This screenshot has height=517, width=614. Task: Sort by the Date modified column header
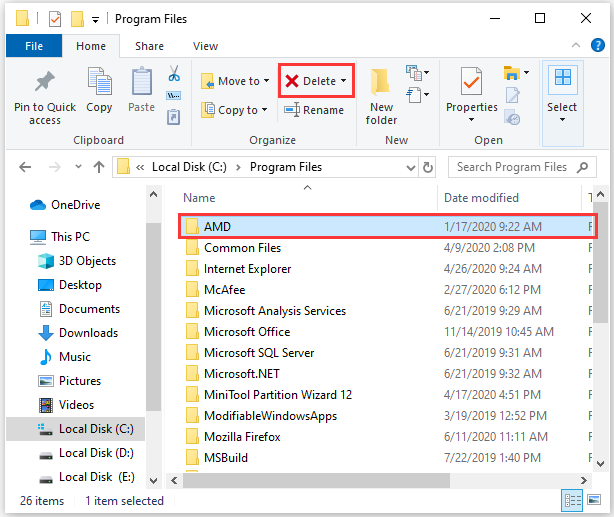tap(481, 198)
